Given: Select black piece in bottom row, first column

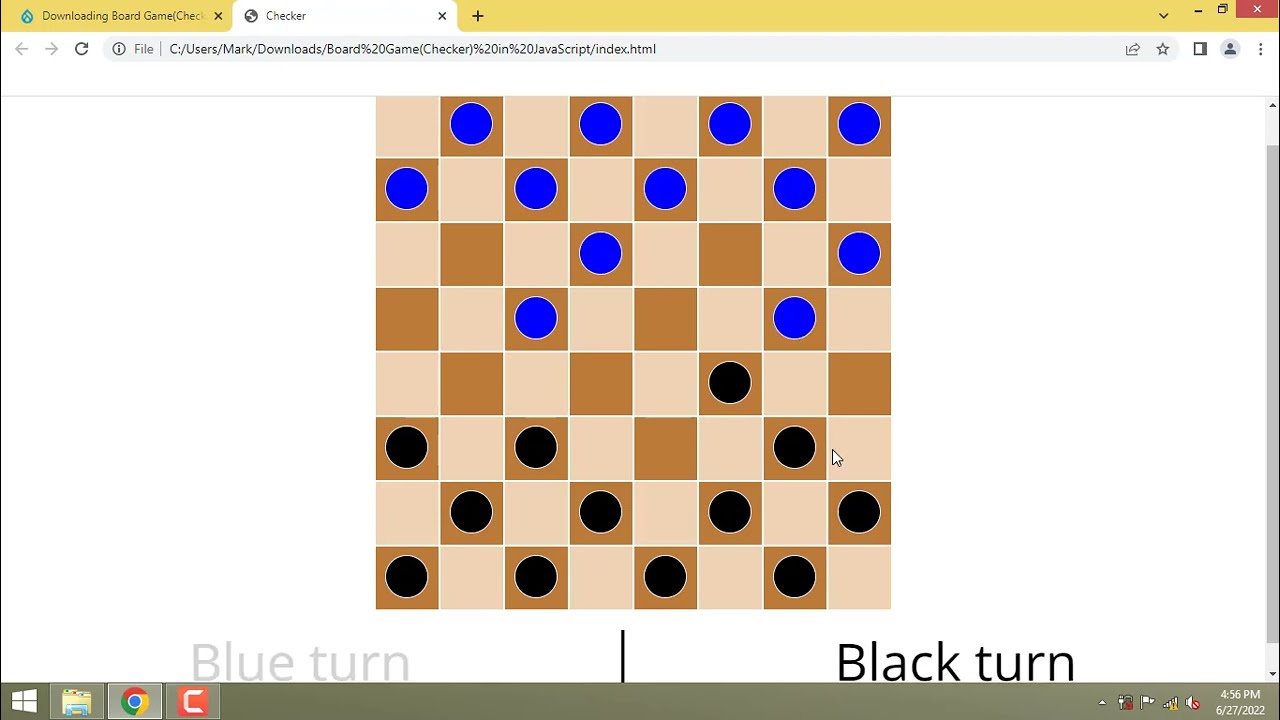Looking at the screenshot, I should pos(407,577).
